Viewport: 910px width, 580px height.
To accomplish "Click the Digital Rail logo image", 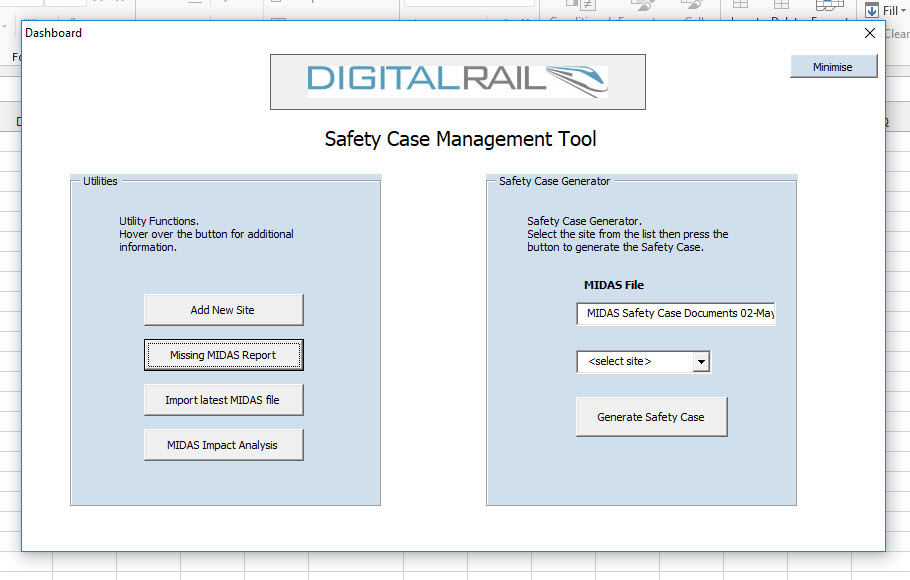I will coord(457,81).
